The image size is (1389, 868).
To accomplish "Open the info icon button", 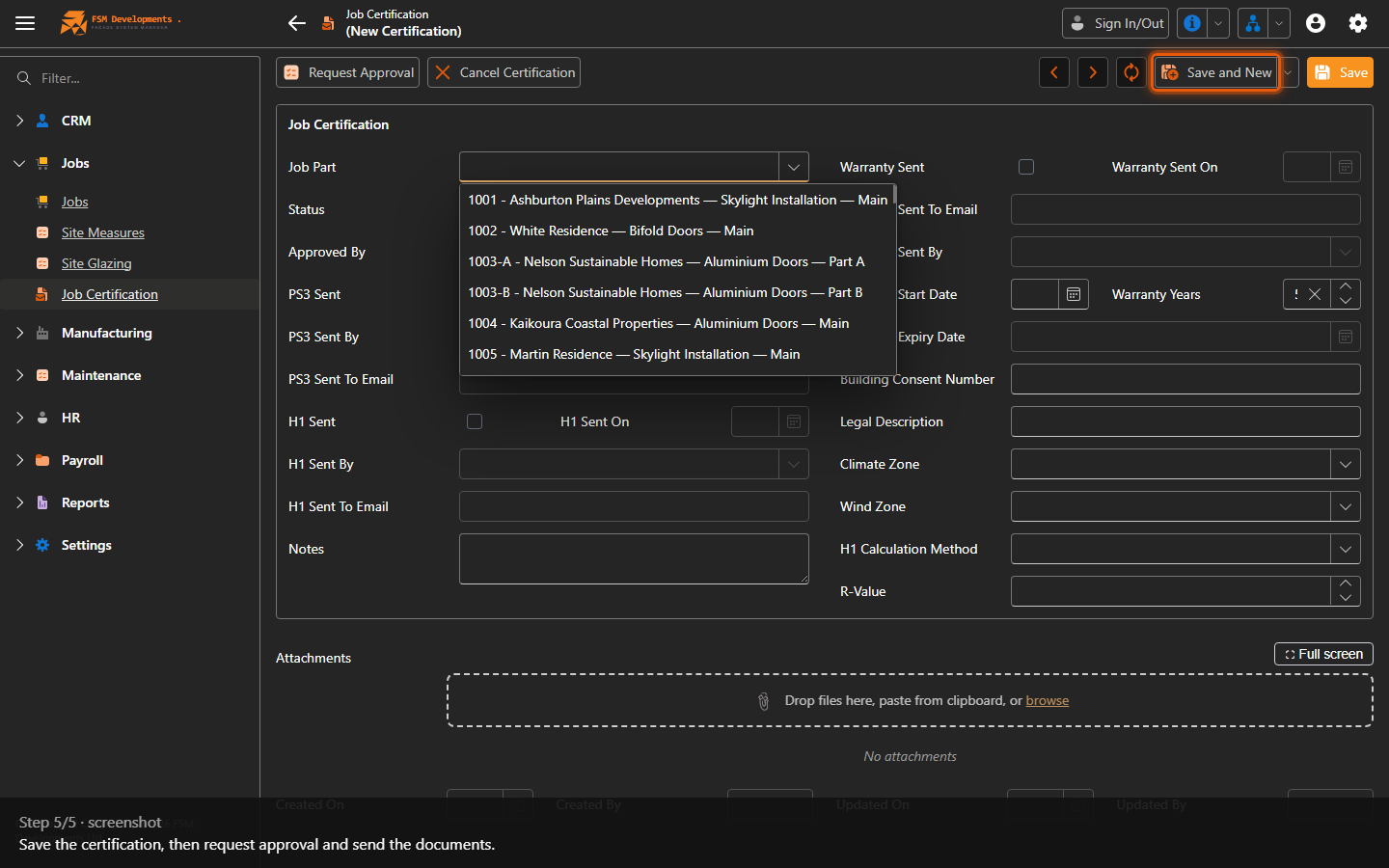I will (1192, 23).
